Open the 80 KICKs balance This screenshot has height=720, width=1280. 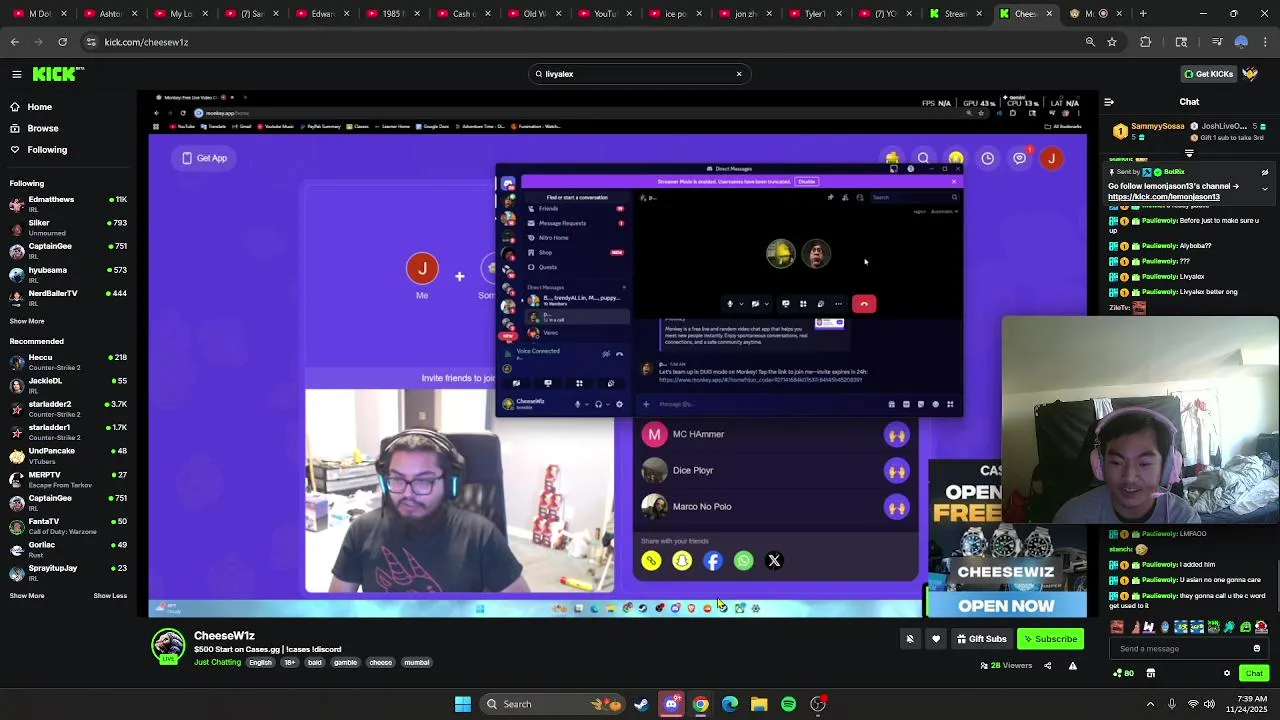click(x=1123, y=673)
